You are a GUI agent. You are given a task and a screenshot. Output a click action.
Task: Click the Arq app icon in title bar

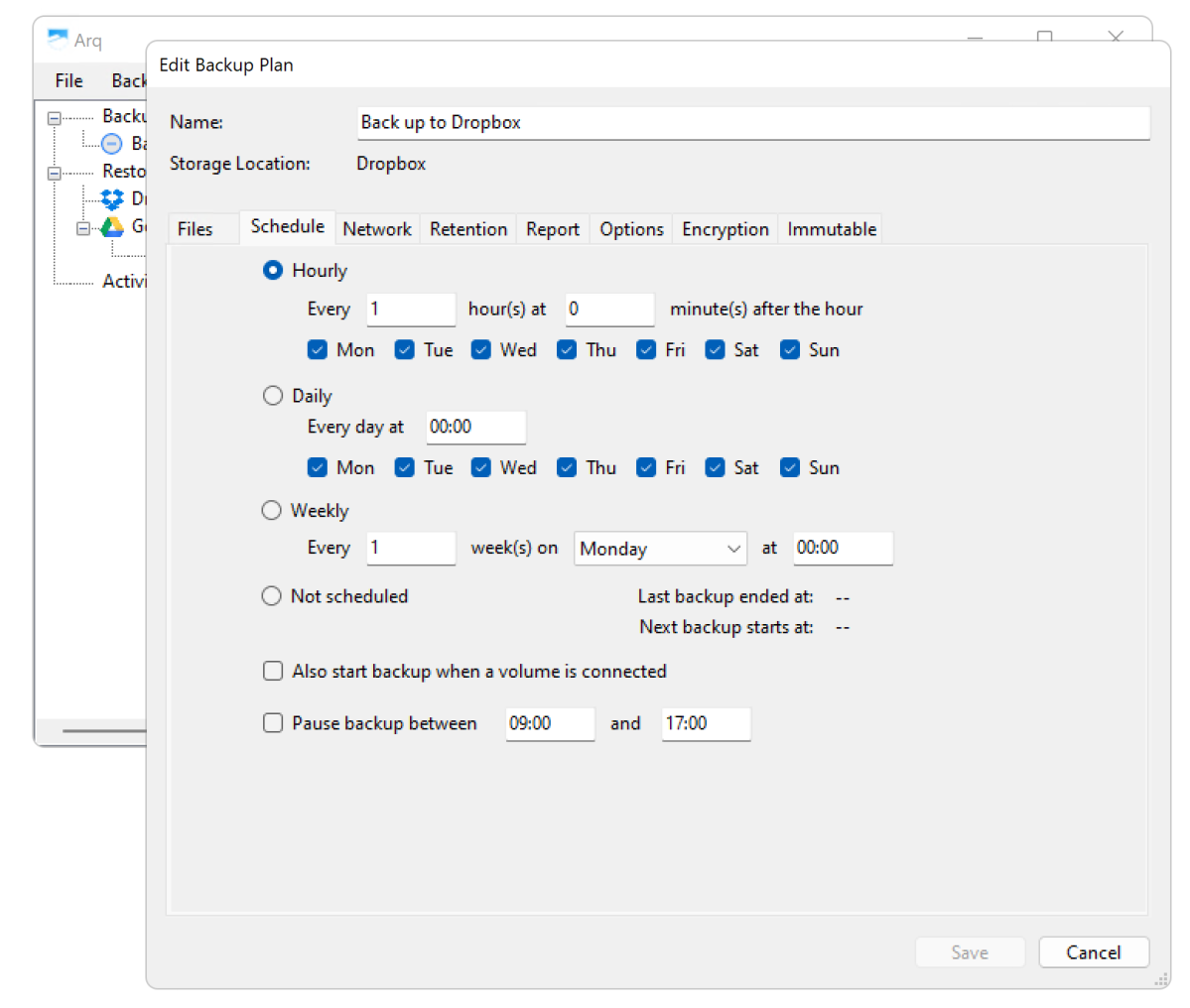[59, 40]
